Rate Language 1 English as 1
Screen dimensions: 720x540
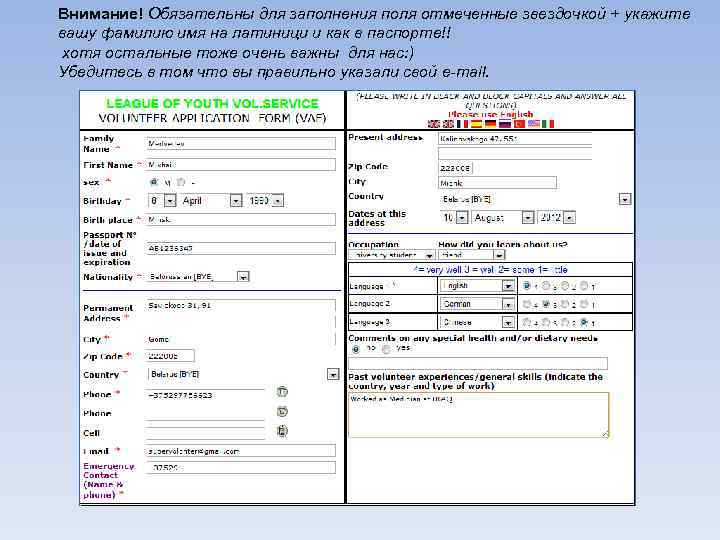[583, 286]
